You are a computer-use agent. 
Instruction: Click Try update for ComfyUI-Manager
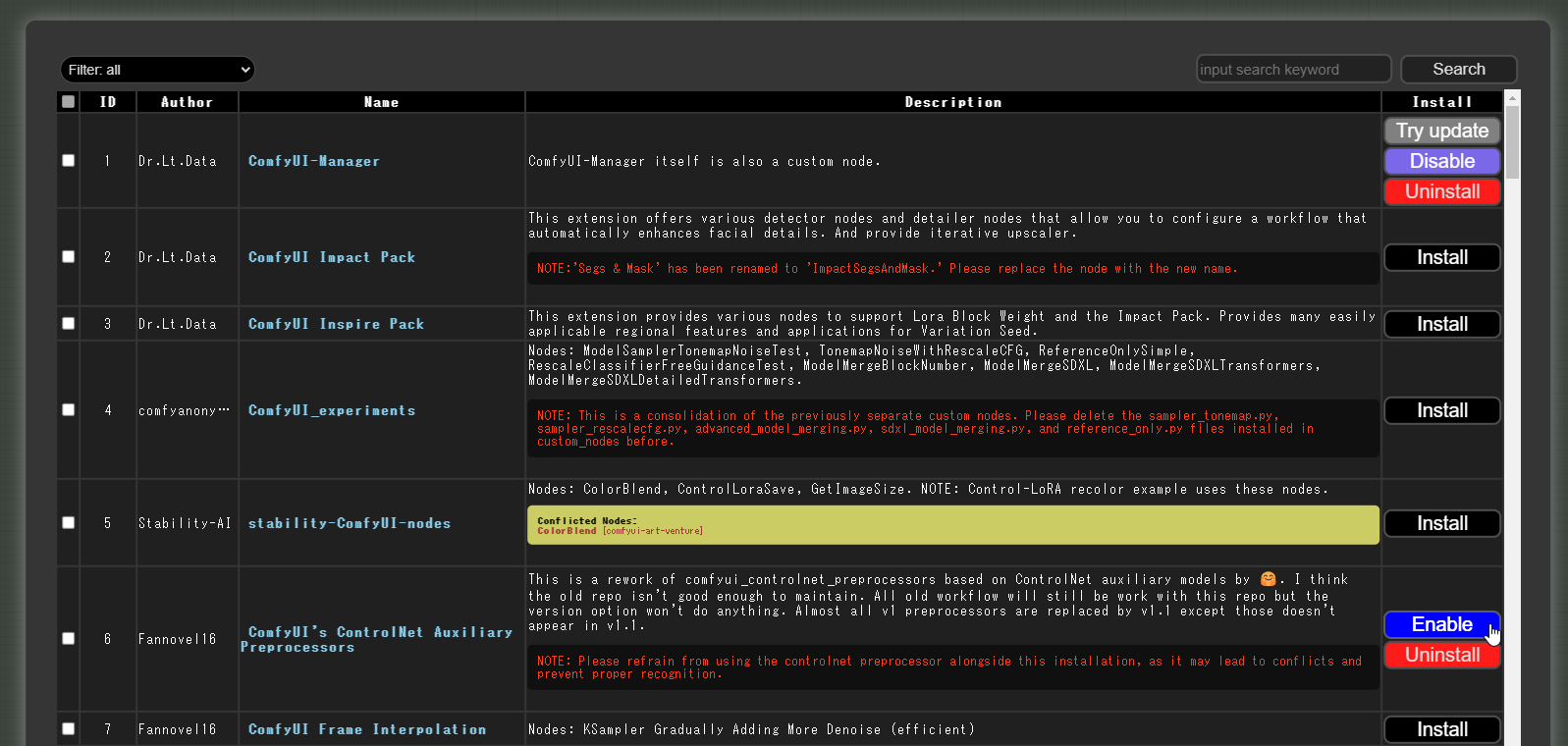1441,131
